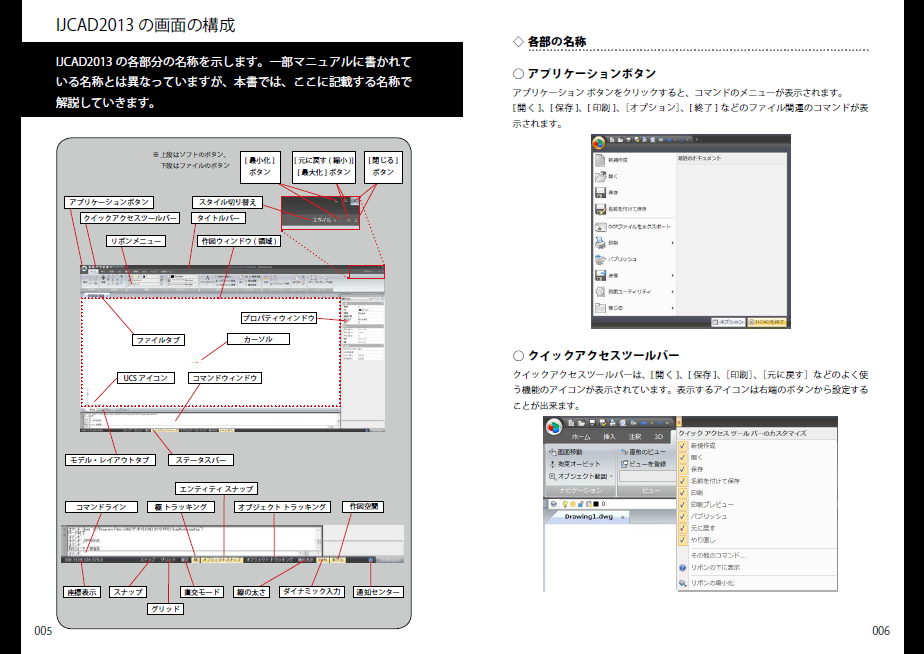Image resolution: width=924 pixels, height=654 pixels.
Task: Open the view name combo box in ビュー panel
Action: tap(647, 477)
